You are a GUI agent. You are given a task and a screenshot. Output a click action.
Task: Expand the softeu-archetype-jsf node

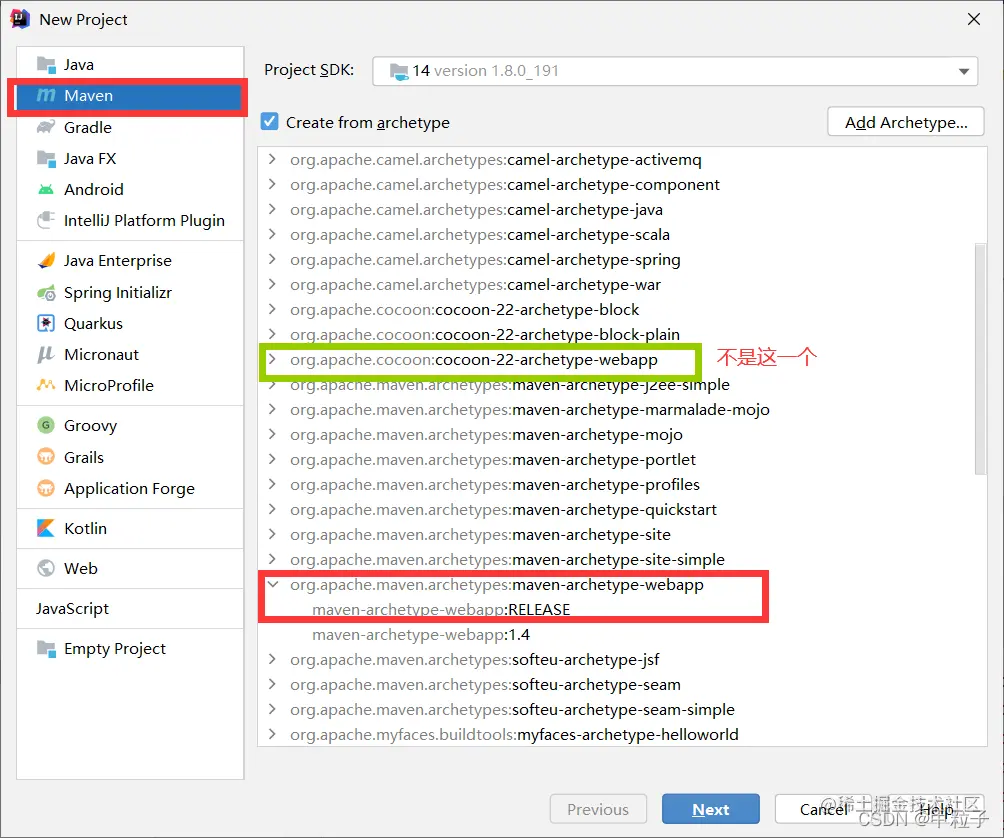coord(272,659)
